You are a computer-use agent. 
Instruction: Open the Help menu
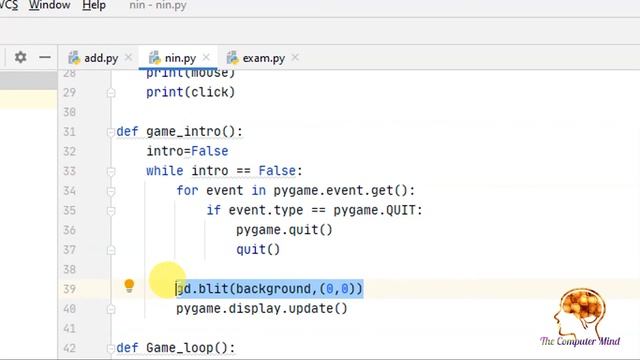pyautogui.click(x=94, y=5)
